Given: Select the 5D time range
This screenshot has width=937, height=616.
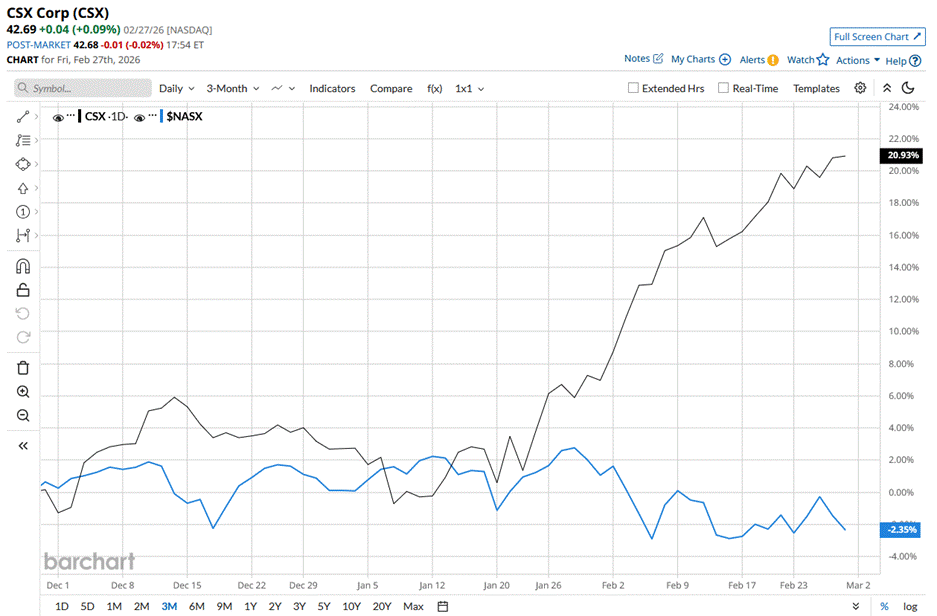Looking at the screenshot, I should tap(87, 606).
